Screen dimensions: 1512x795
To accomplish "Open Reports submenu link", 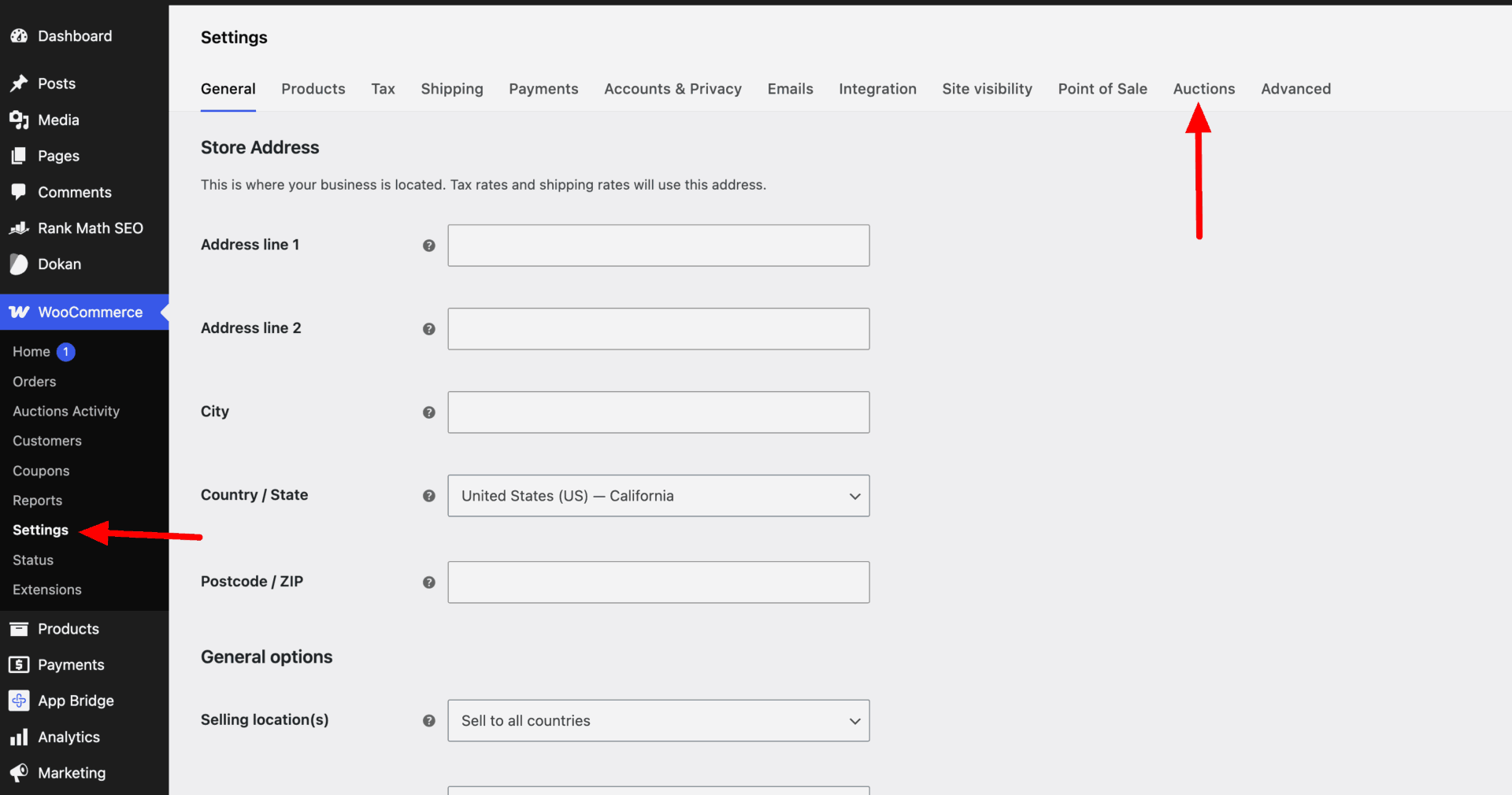I will (38, 501).
